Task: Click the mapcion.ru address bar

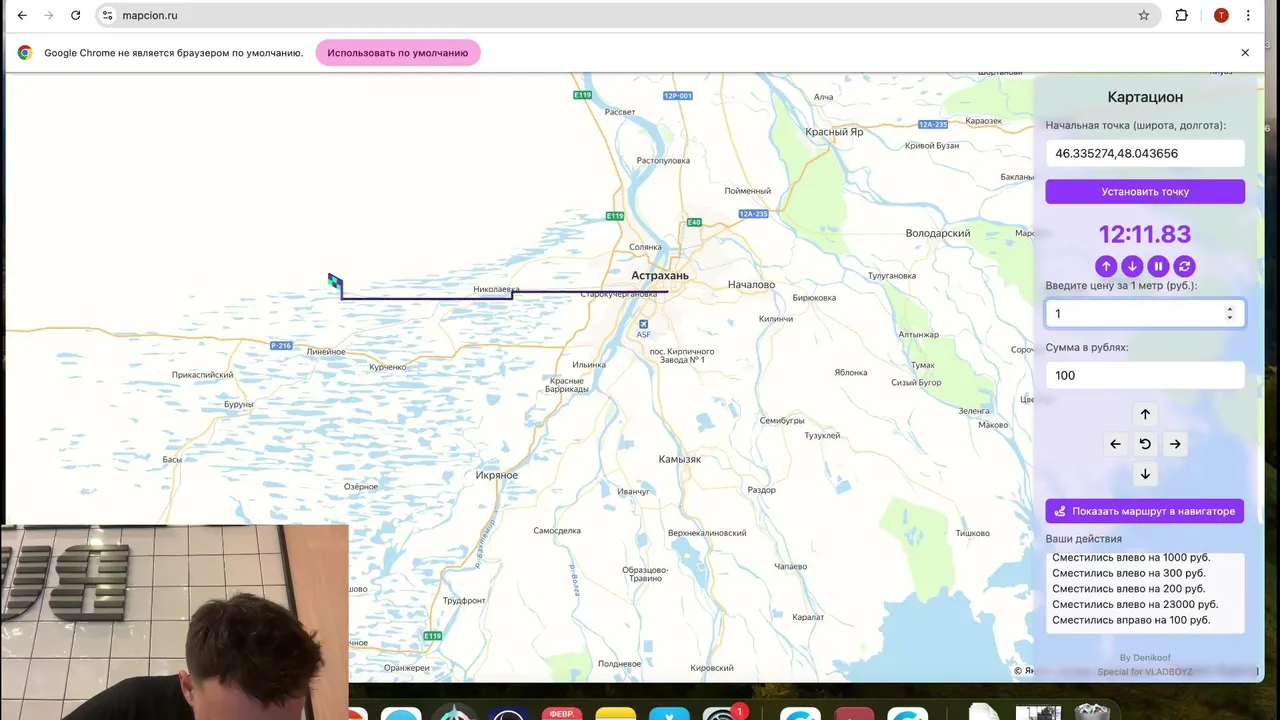Action: click(630, 15)
